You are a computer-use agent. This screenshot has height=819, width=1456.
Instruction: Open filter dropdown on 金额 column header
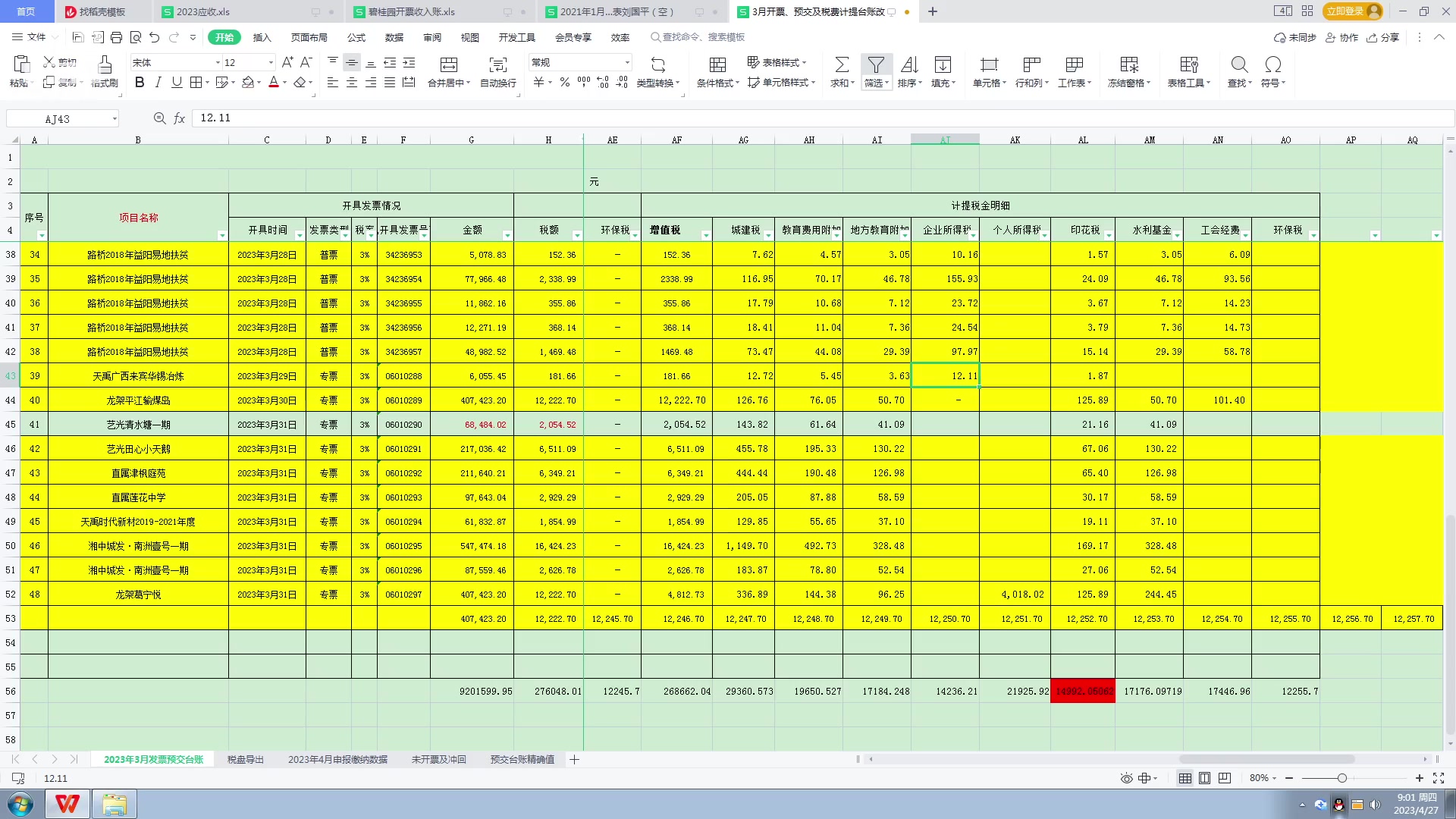(x=507, y=236)
